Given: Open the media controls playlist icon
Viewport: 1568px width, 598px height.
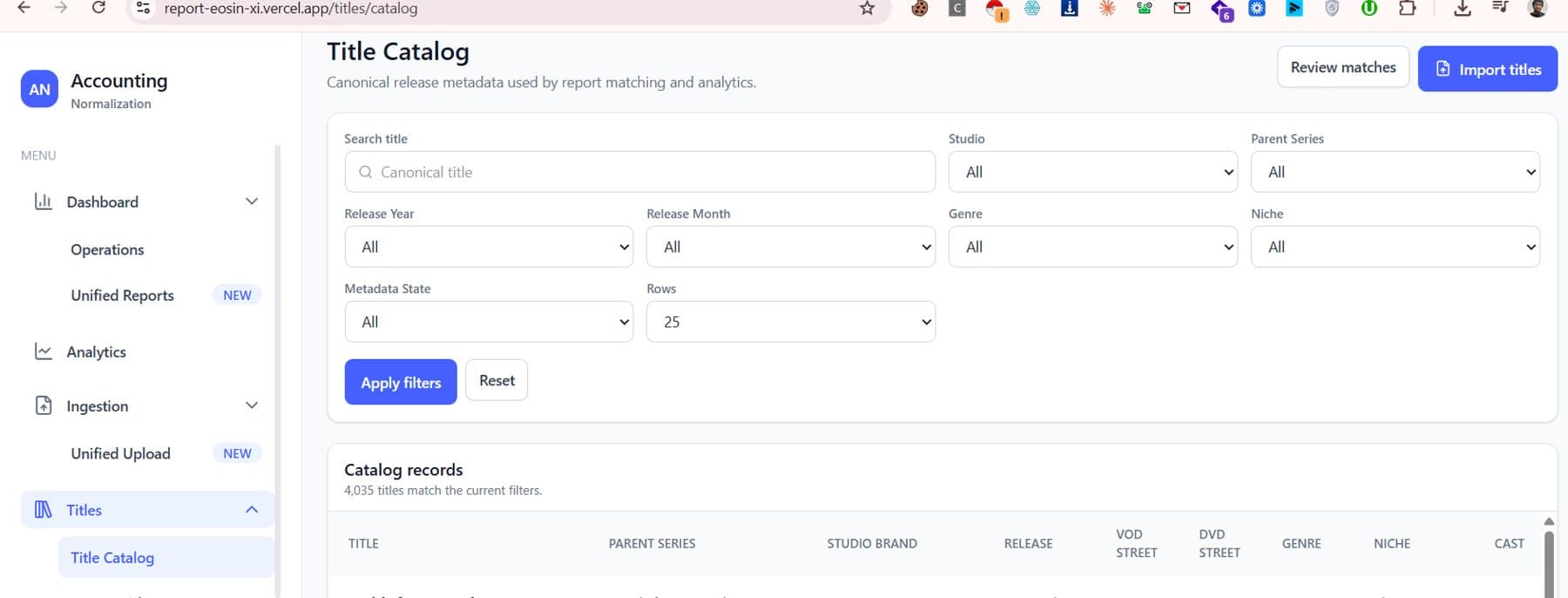Looking at the screenshot, I should coord(1500,8).
